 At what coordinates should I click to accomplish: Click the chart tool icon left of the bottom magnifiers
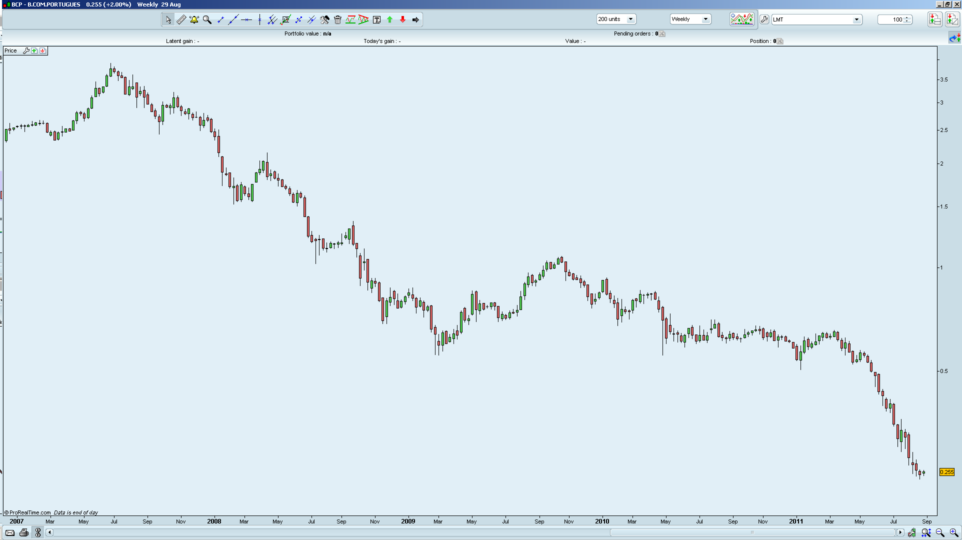[912, 533]
